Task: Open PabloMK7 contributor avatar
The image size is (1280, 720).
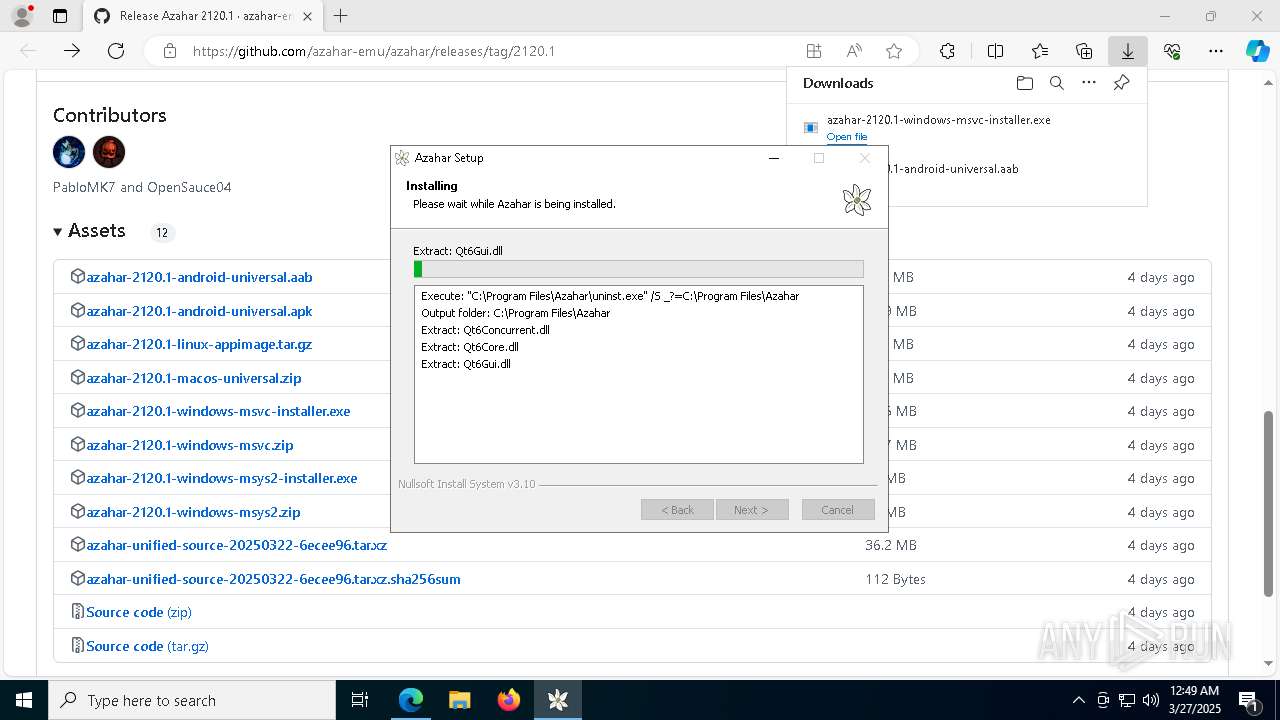Action: [69, 152]
